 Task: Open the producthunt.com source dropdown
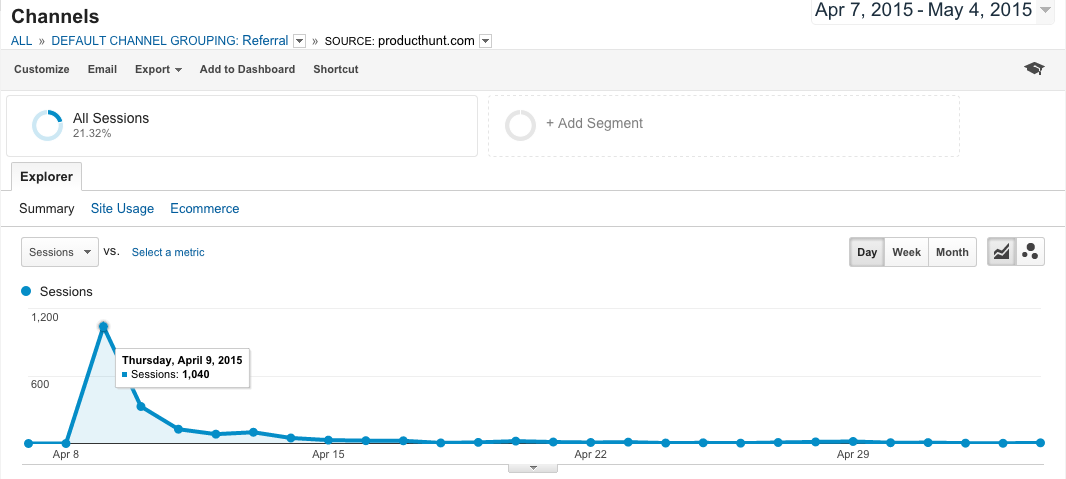[485, 41]
